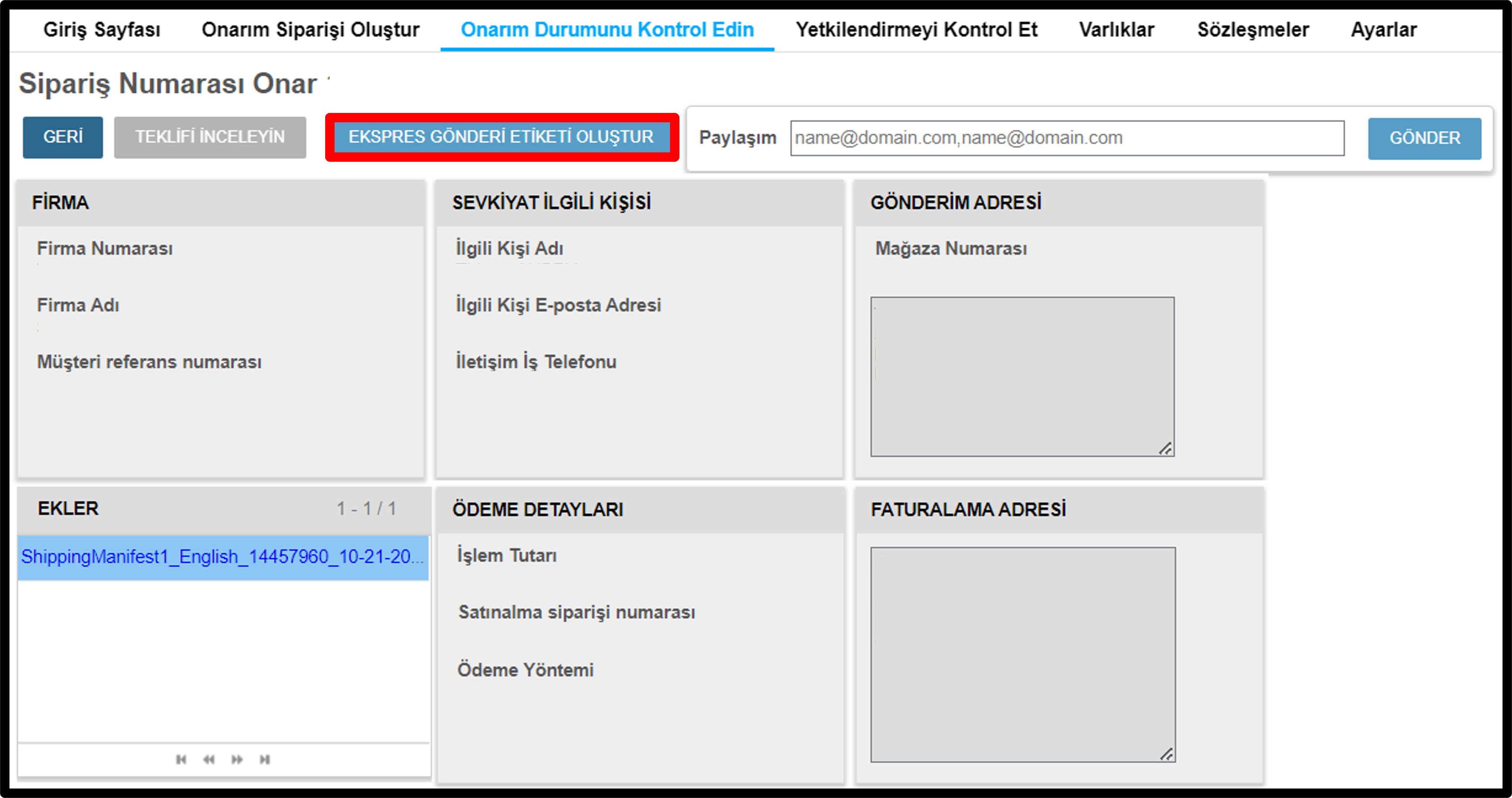Viewport: 1512px width, 798px height.
Task: Click the Sipariş Numarası Onar heading
Action: tap(168, 83)
